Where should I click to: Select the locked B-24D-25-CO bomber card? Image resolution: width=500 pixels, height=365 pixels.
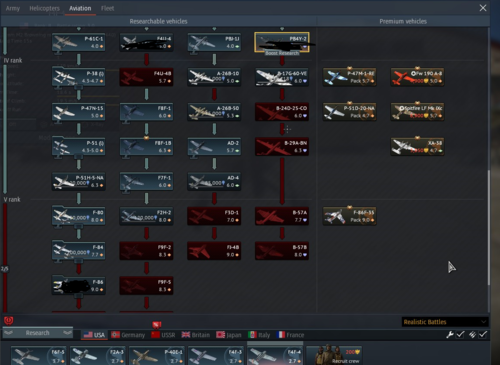pyautogui.click(x=282, y=112)
